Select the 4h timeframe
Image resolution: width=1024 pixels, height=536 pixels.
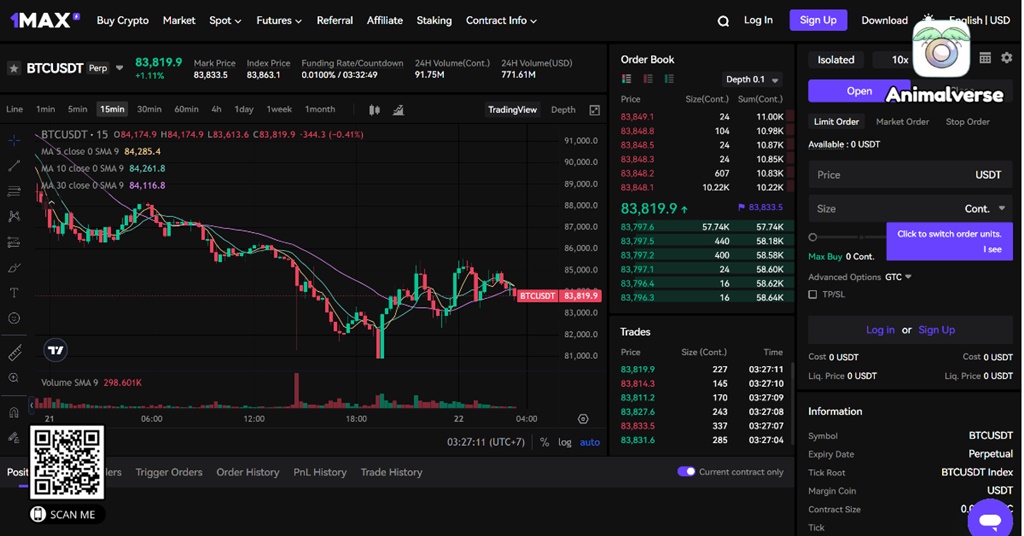point(216,109)
